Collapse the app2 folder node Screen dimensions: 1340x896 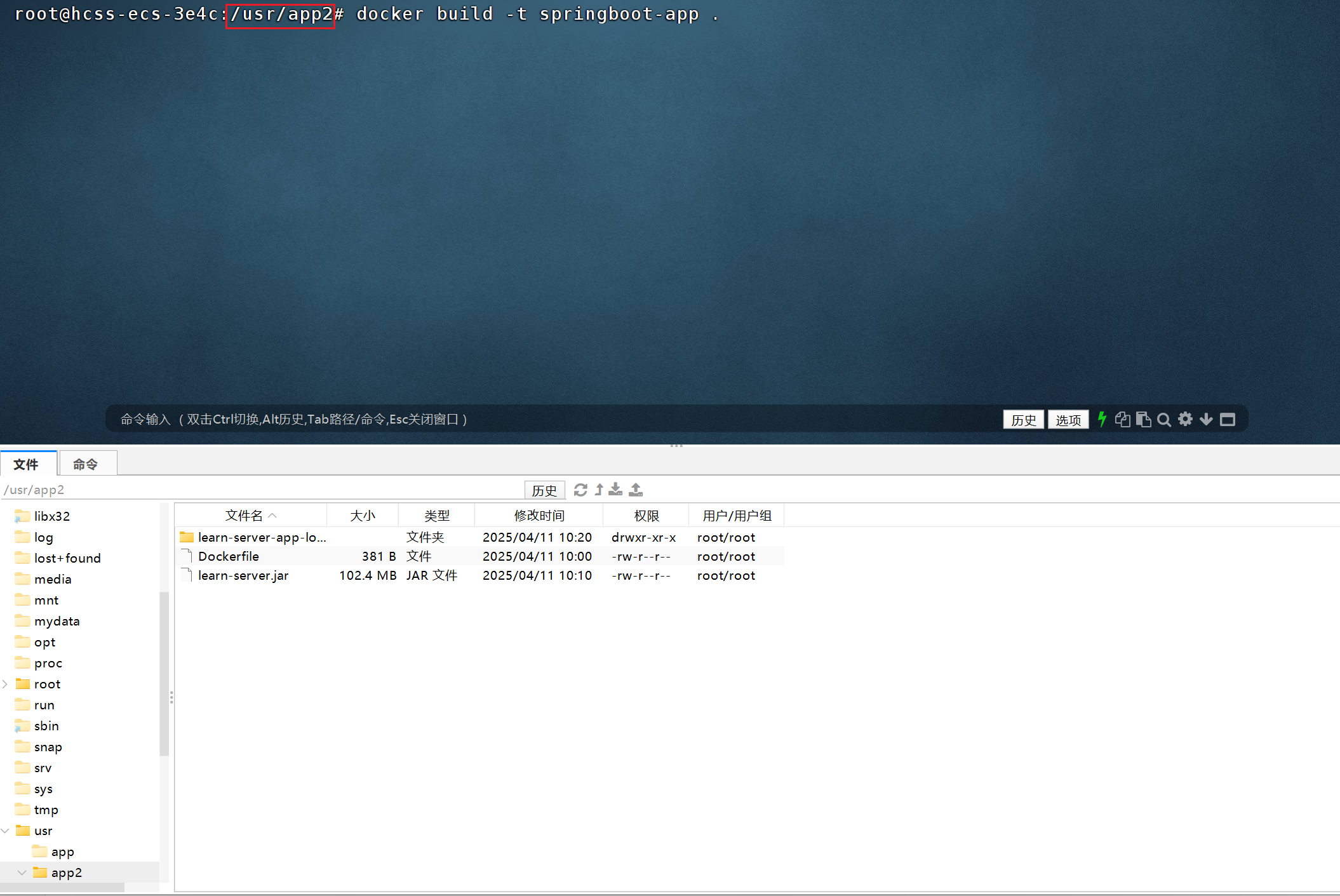pyautogui.click(x=22, y=873)
